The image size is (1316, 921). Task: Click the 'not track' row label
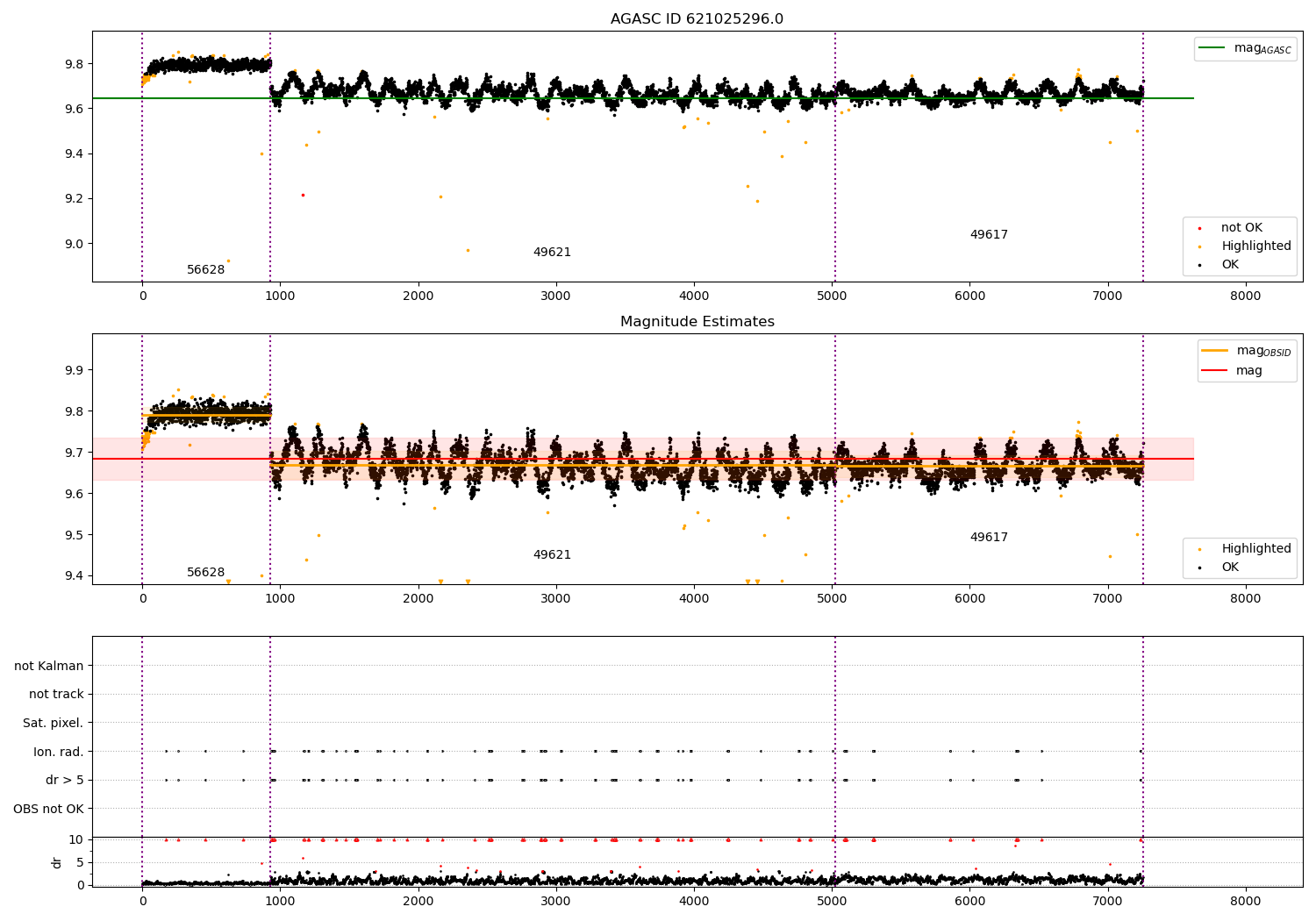coord(56,695)
